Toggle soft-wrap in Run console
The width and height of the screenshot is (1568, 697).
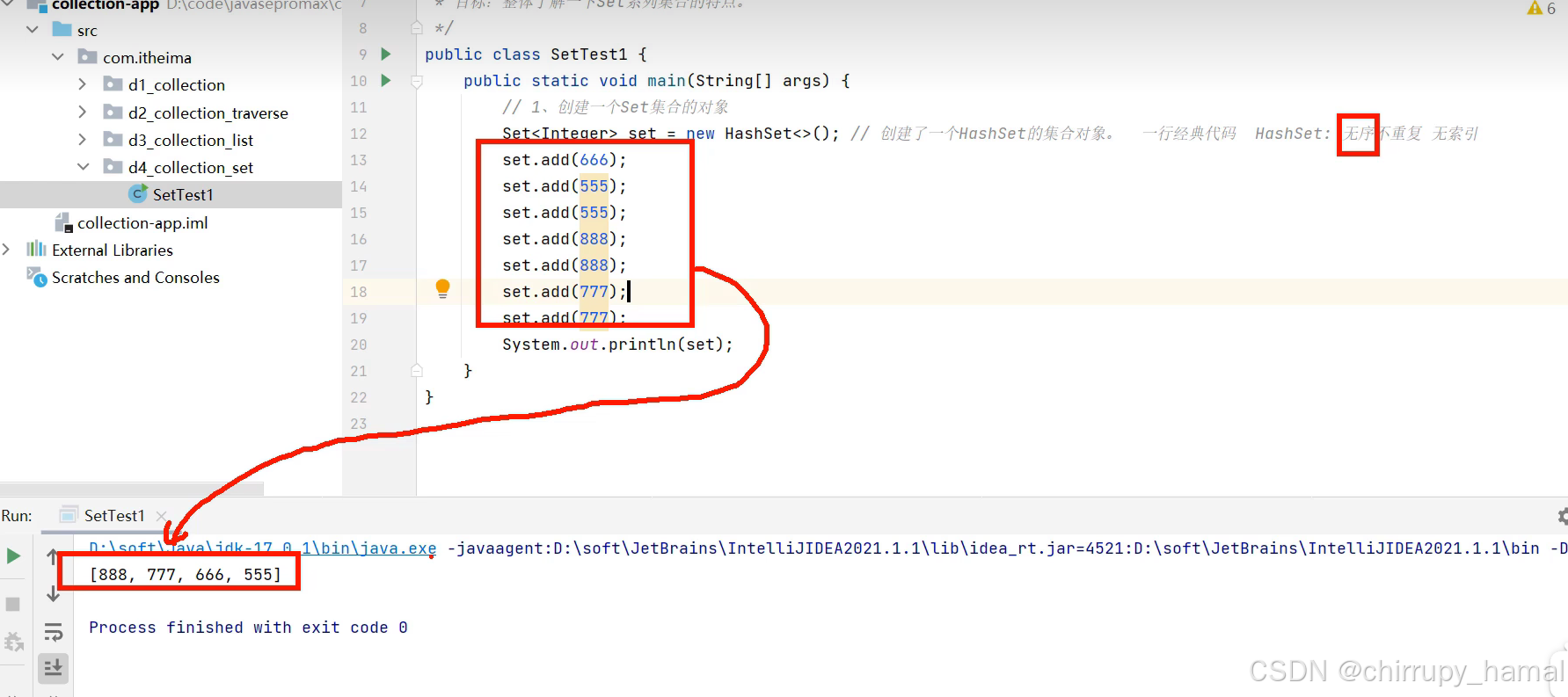click(53, 632)
